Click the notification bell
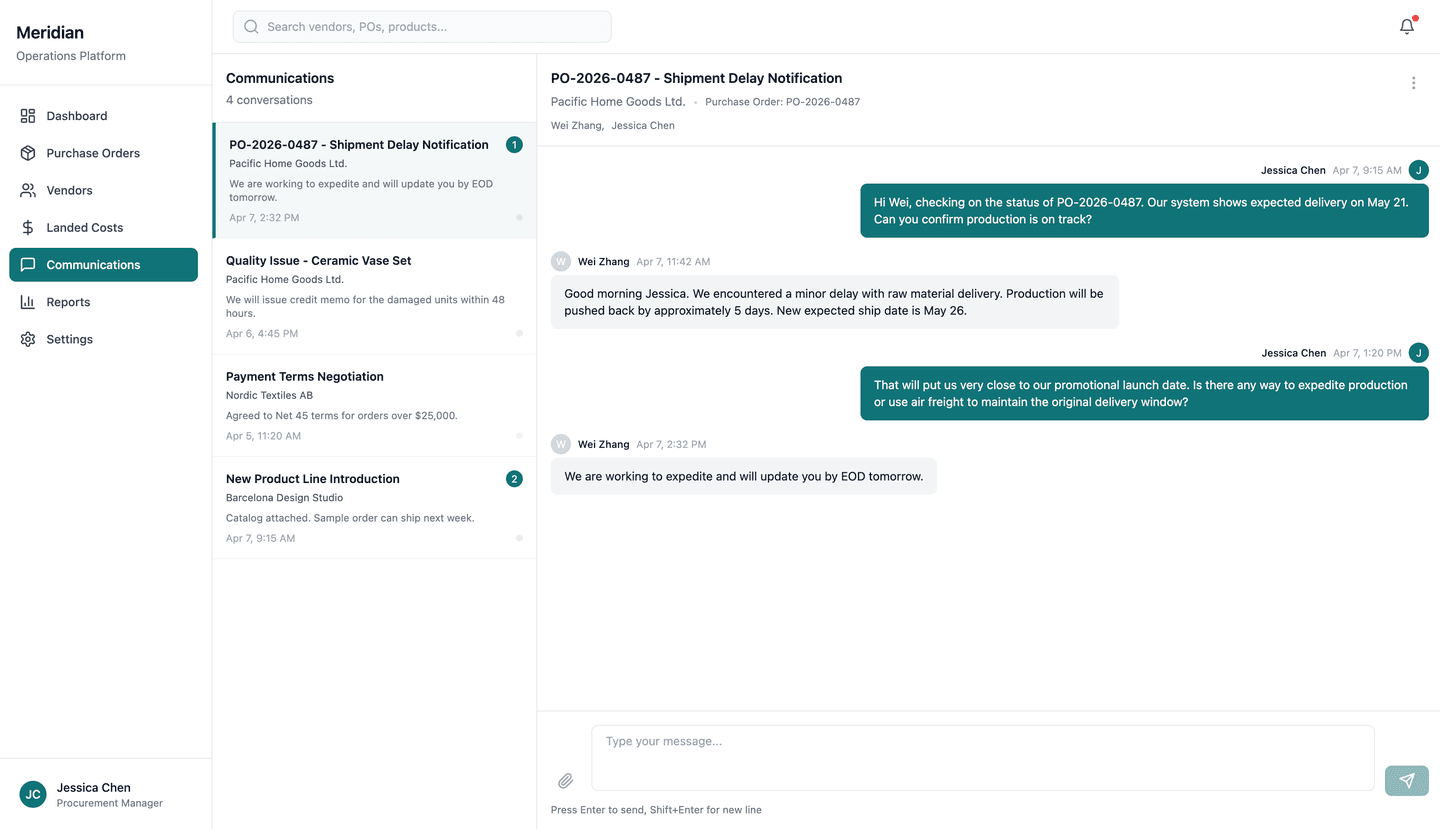 pyautogui.click(x=1406, y=26)
